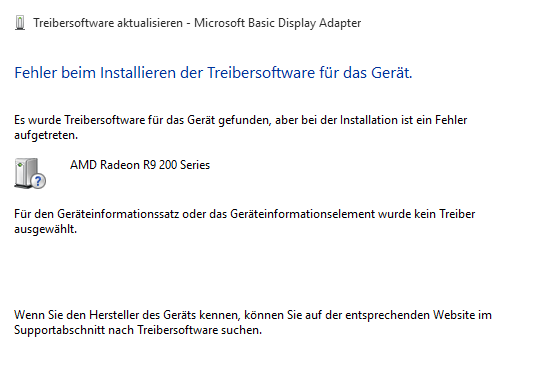Click the word 'ausgewählt.'

click(45, 229)
